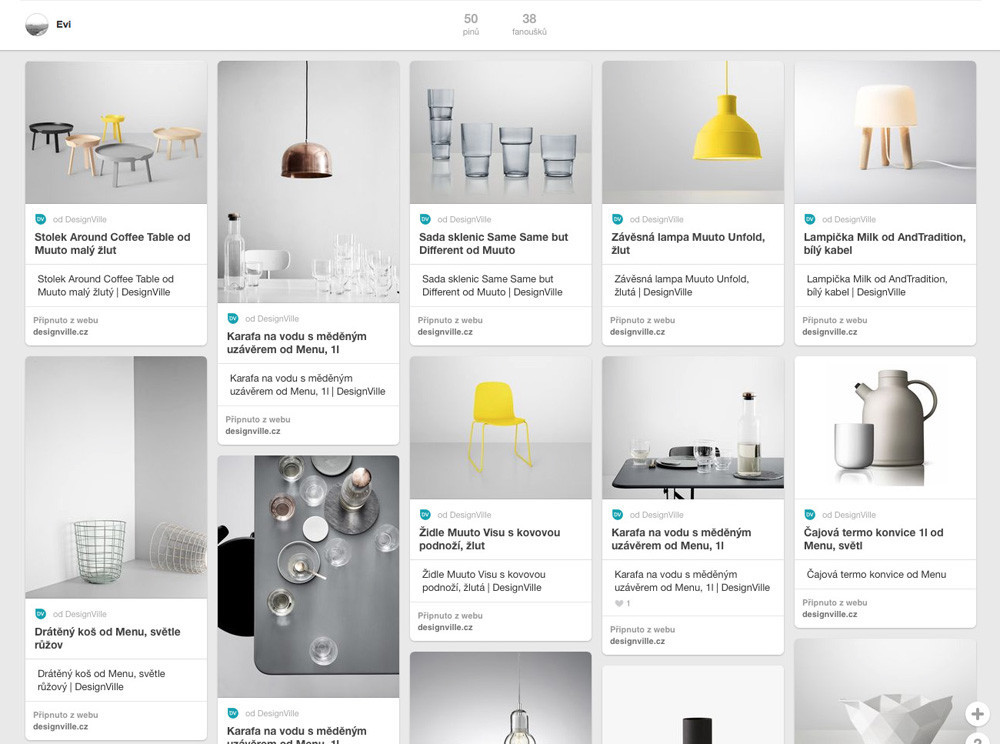
Task: Open designville.cz source on Sada sklenic pin
Action: (445, 332)
